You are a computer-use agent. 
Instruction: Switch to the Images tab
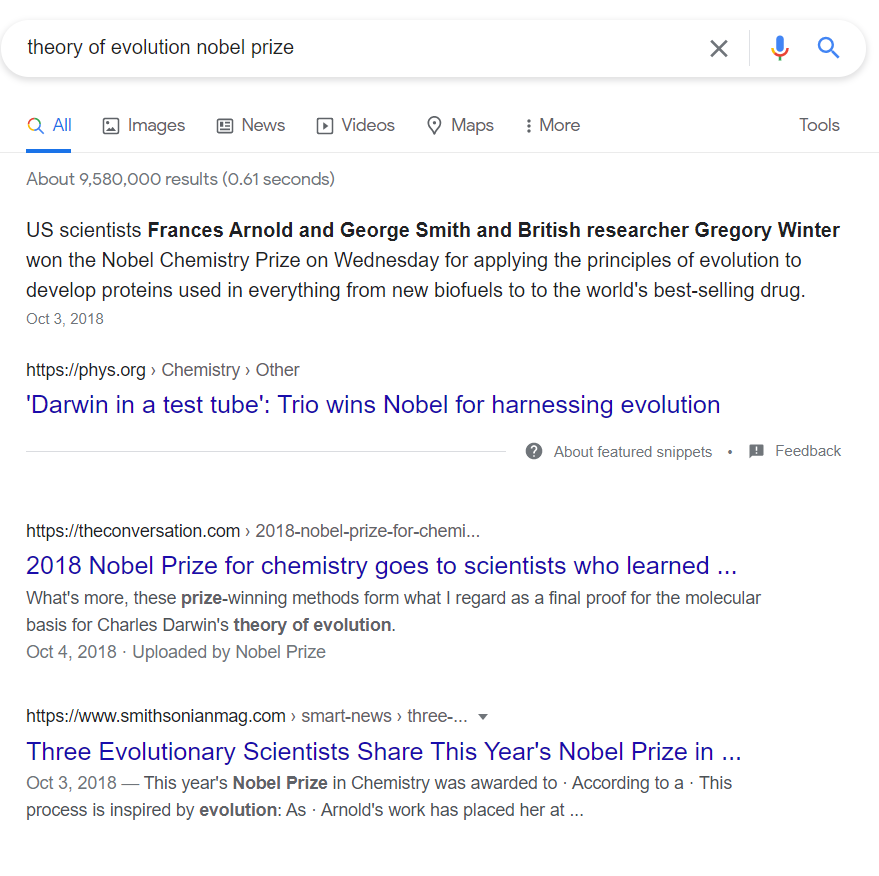(144, 126)
